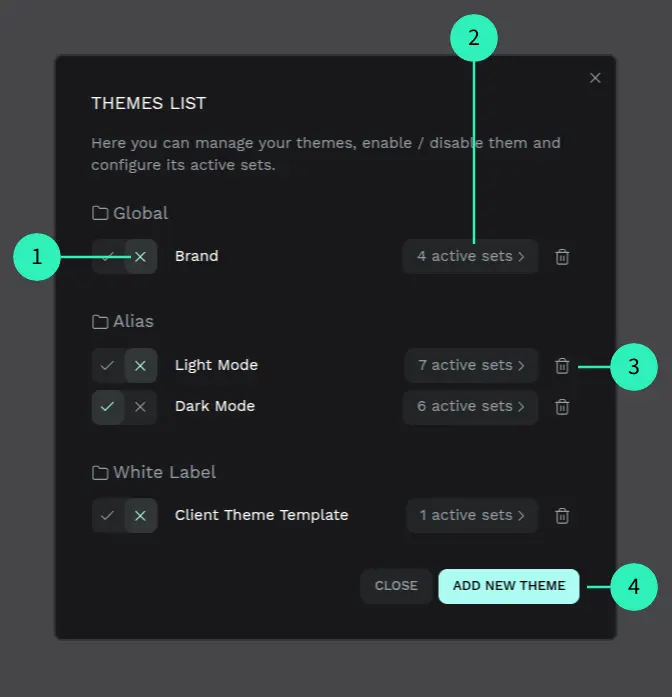Screen dimensions: 672x697
Task: Disable Light Mode theme with X toggle
Action: pos(140,366)
